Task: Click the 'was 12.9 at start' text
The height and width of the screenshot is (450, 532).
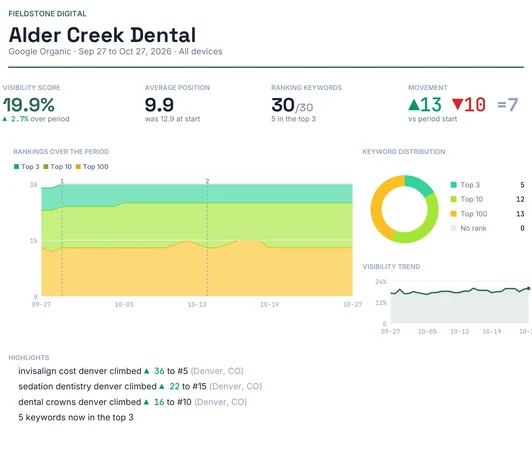Action: pyautogui.click(x=172, y=119)
